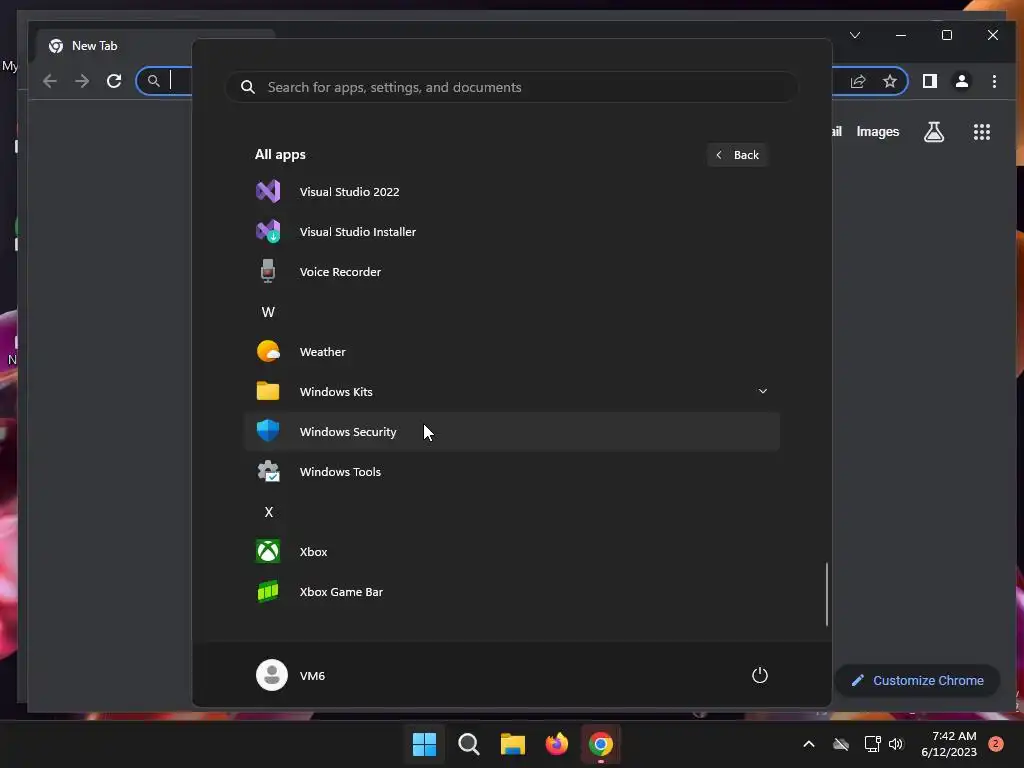Share this page in Chrome

(857, 81)
